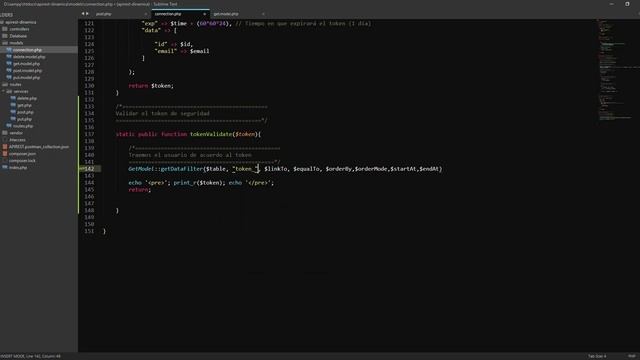Click the $linkTo argument on line 142
This screenshot has height=360, width=640.
coord(276,169)
